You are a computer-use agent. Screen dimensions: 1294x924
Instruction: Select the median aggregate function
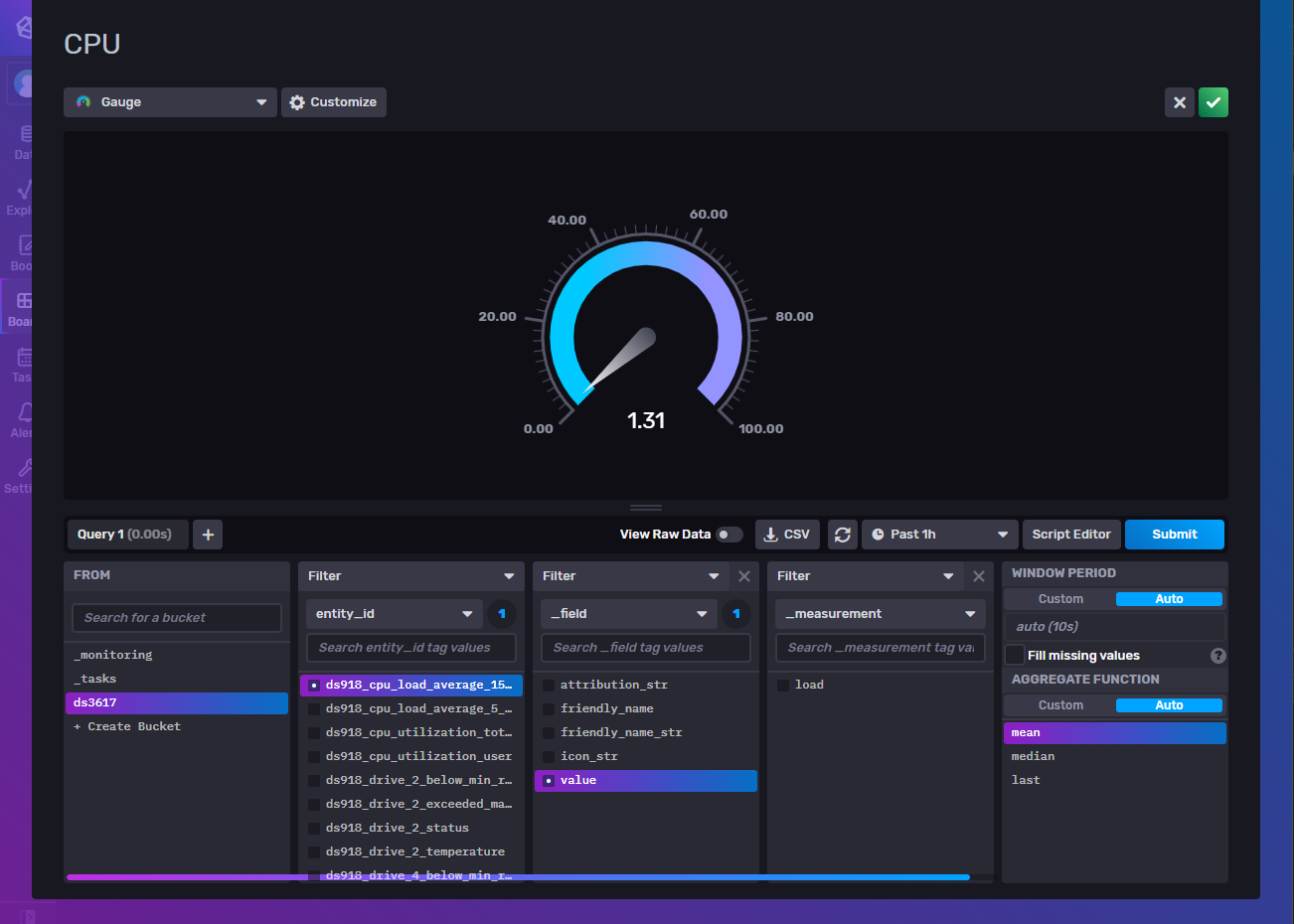tap(1115, 757)
